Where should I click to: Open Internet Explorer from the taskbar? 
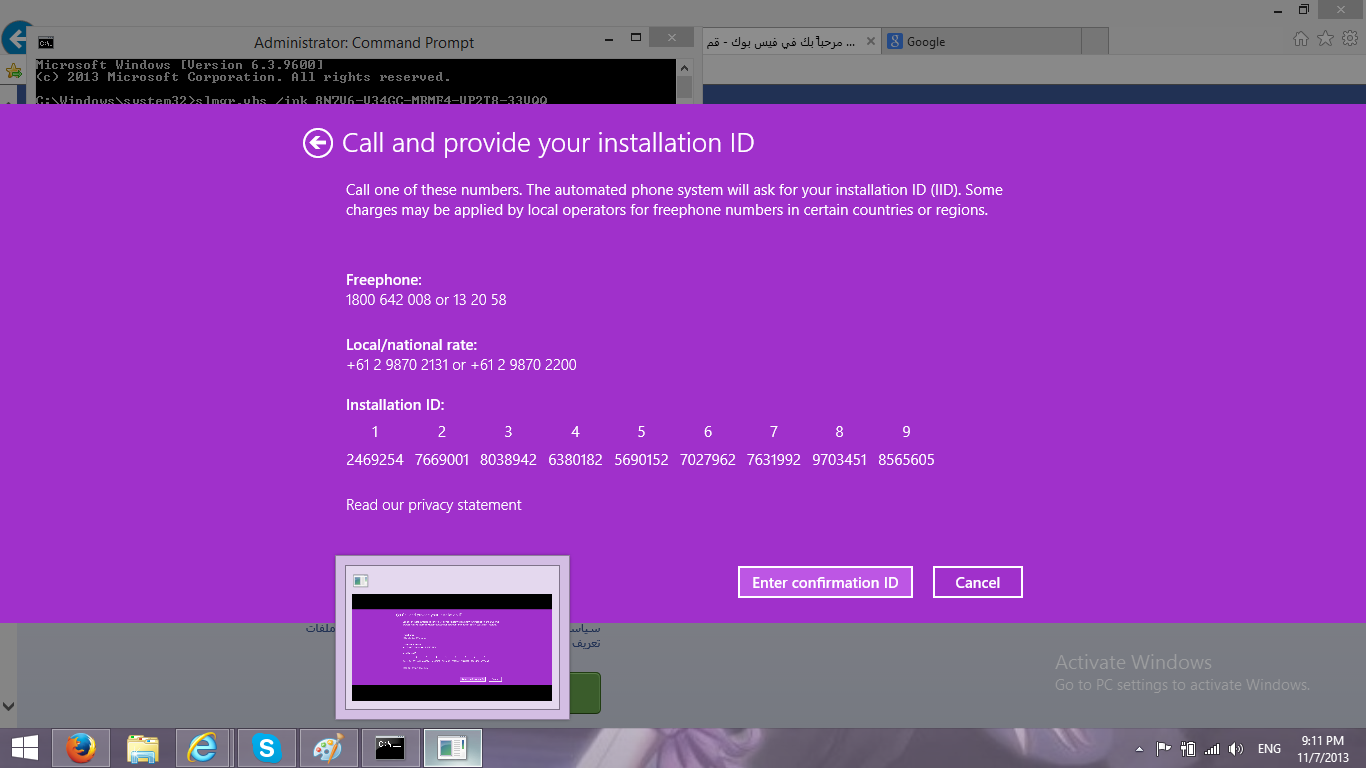click(203, 748)
